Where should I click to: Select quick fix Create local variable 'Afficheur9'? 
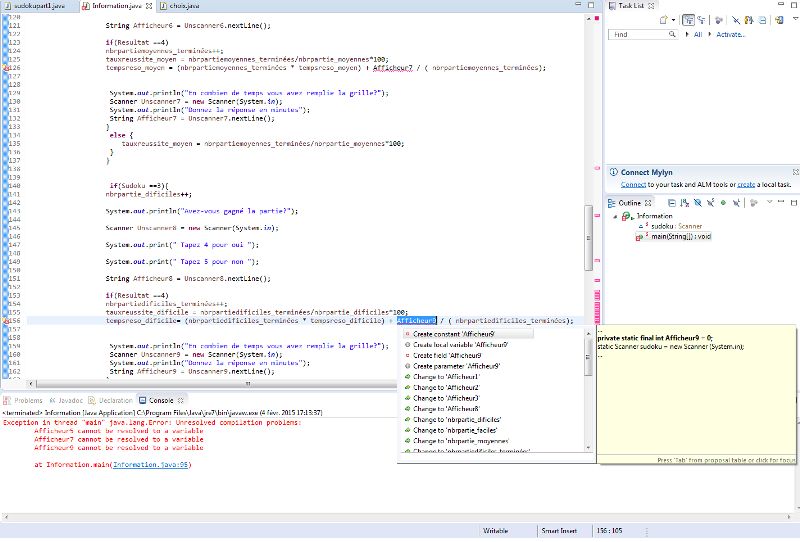click(x=460, y=344)
